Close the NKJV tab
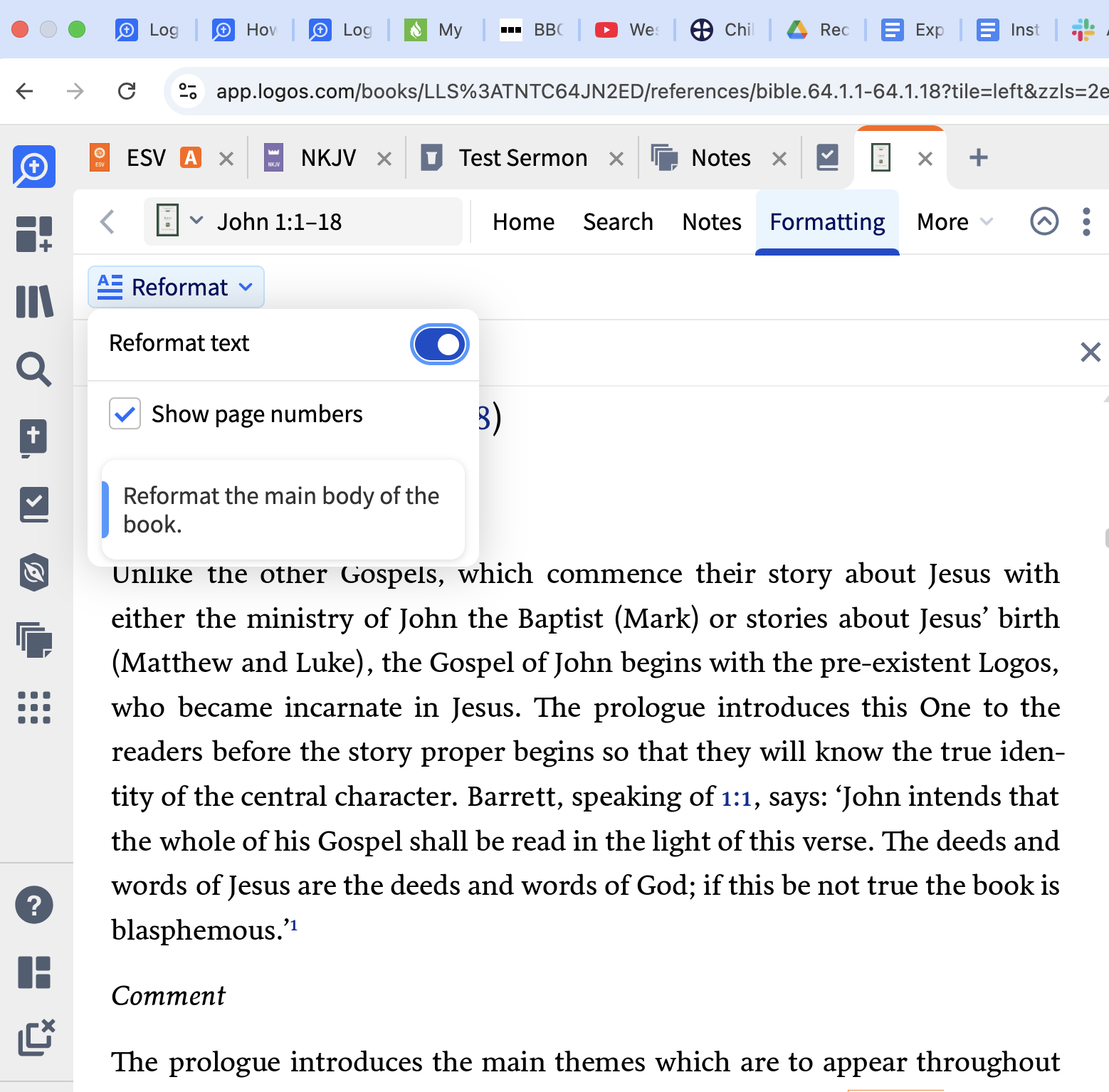The image size is (1109, 1092). (384, 159)
